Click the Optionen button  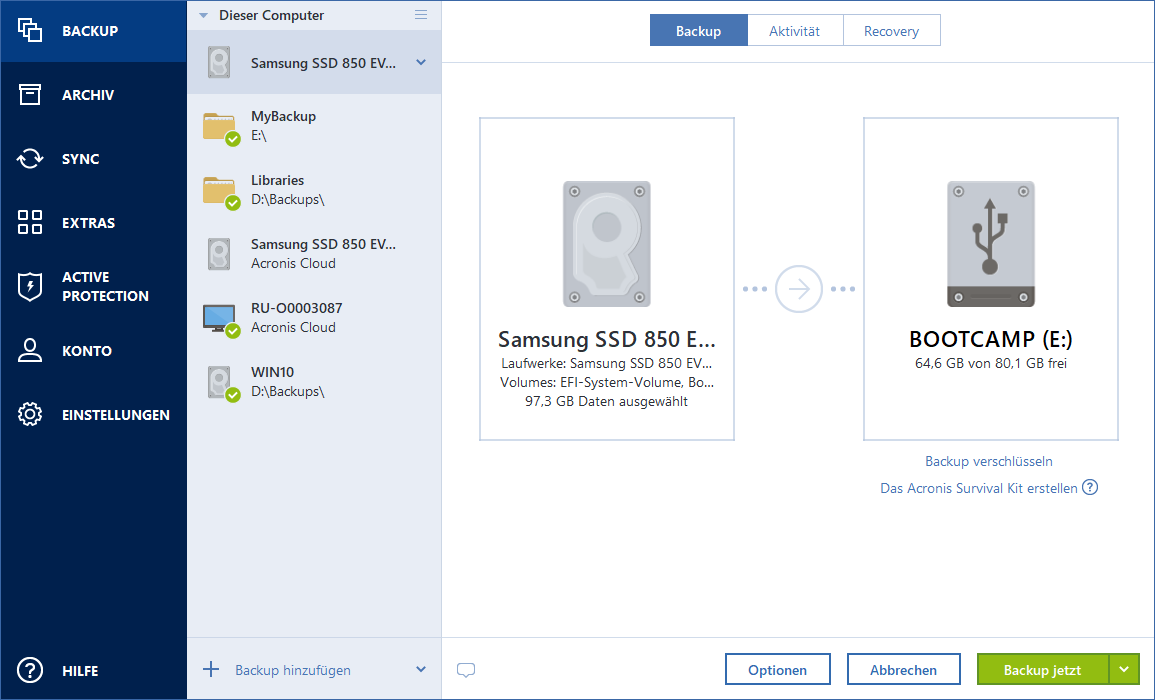(x=778, y=670)
